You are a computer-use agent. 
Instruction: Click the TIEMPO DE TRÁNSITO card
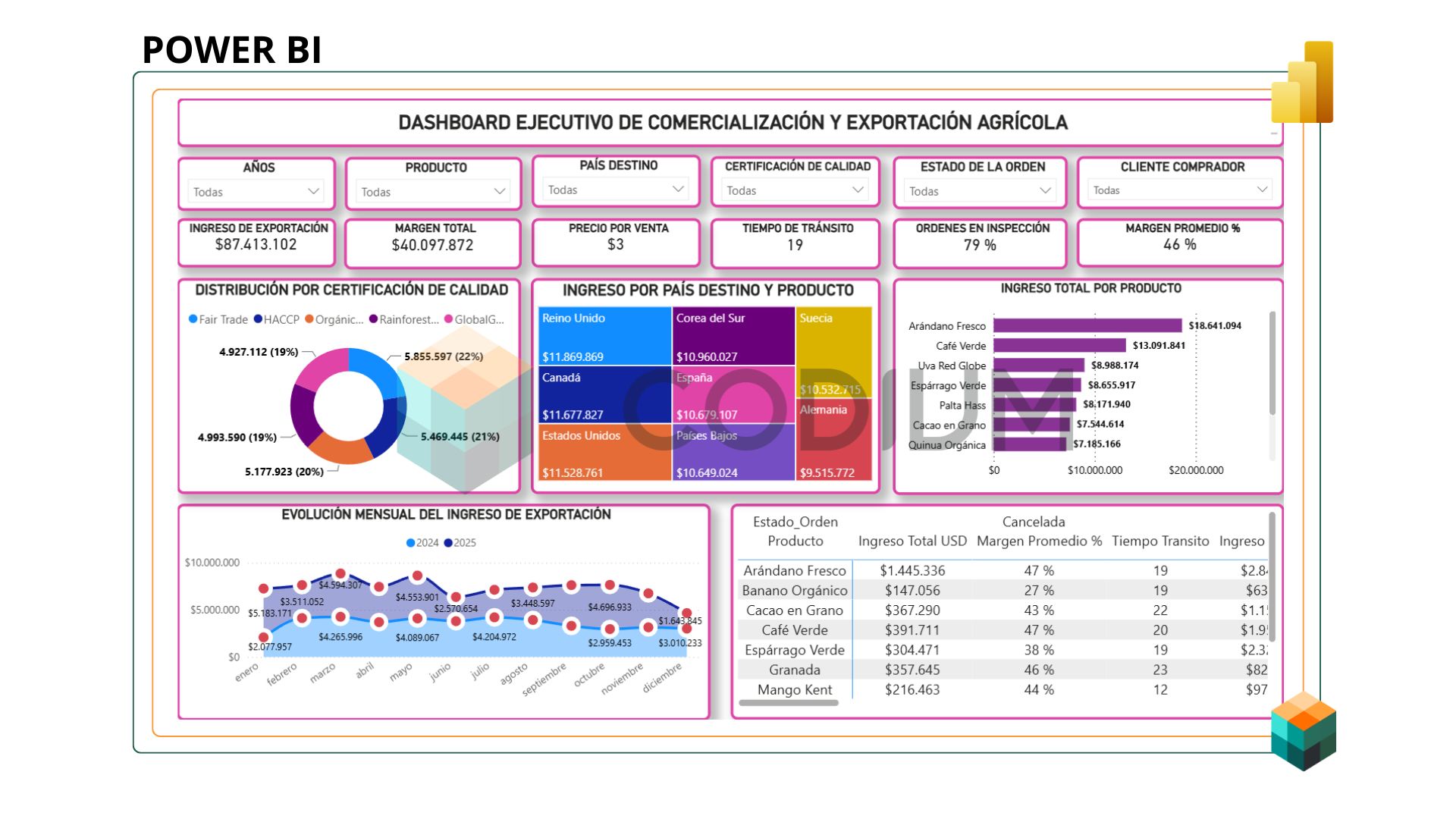click(795, 243)
